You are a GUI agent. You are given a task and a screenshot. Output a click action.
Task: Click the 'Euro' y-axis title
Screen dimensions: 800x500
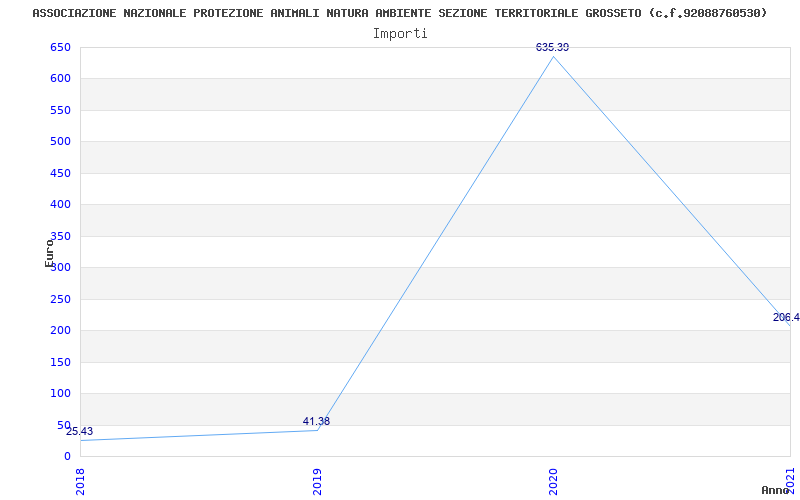[49, 253]
